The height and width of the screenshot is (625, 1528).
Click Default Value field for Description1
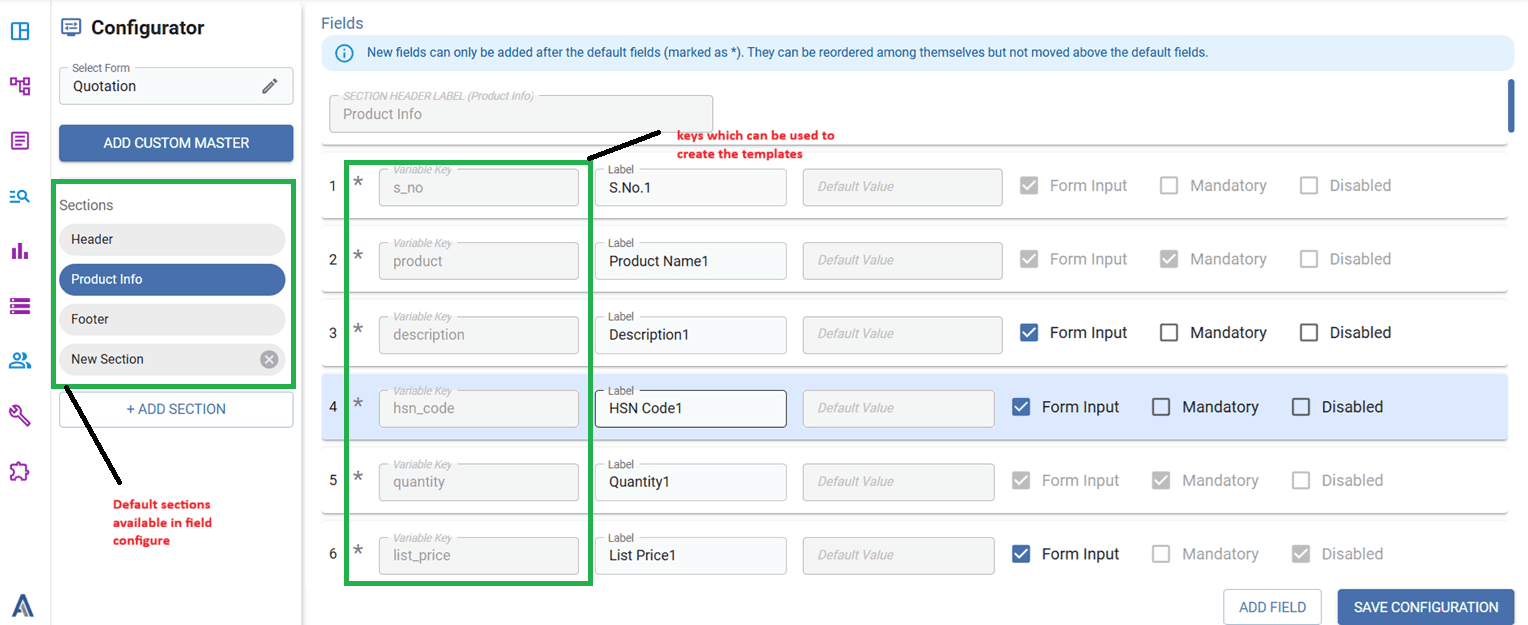coord(903,335)
